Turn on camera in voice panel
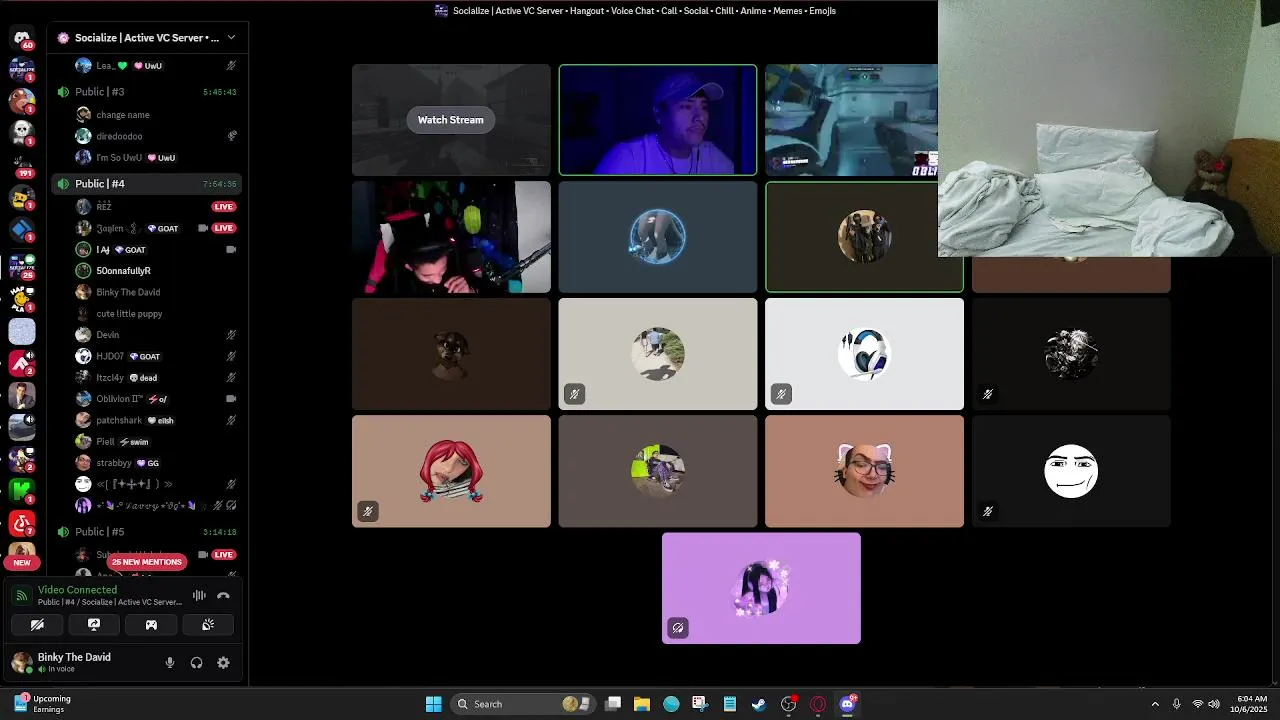The height and width of the screenshot is (720, 1280). (x=37, y=624)
